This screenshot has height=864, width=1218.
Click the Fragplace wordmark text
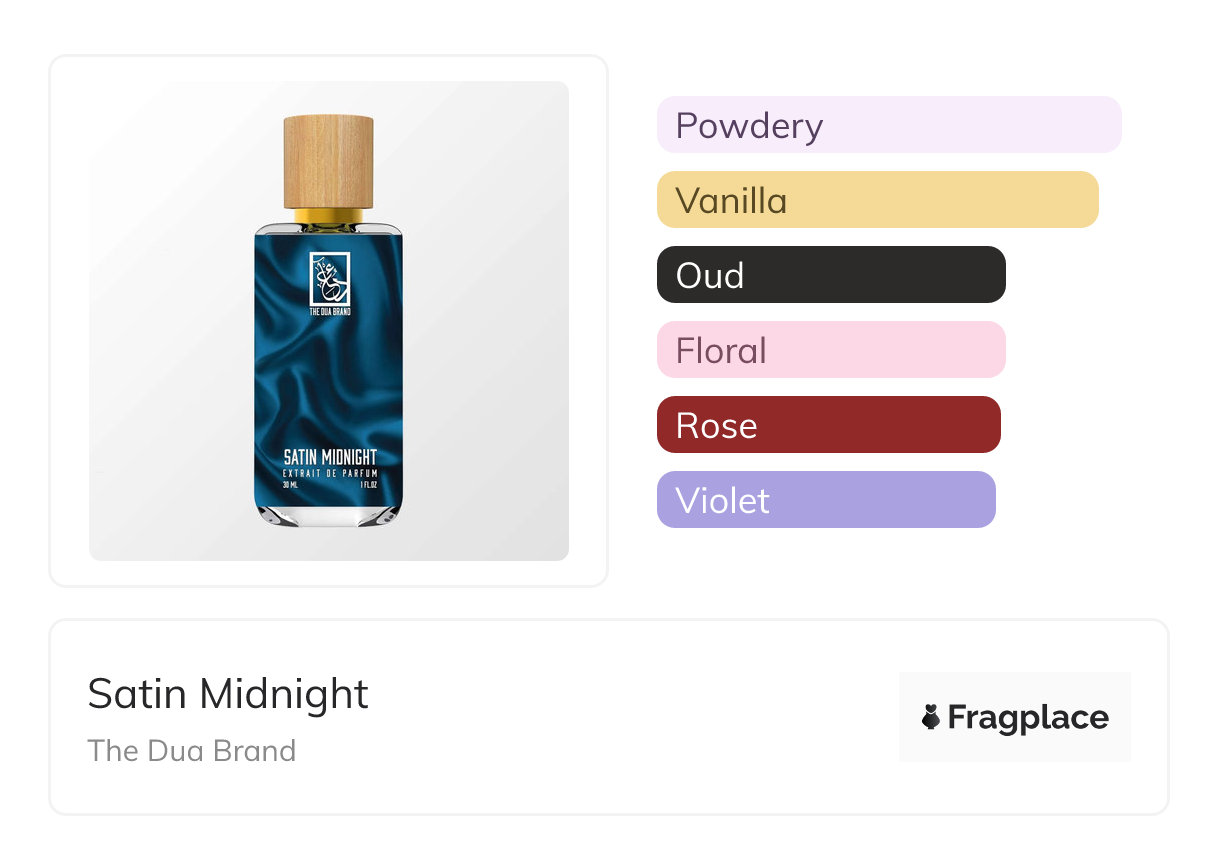pyautogui.click(x=1028, y=717)
